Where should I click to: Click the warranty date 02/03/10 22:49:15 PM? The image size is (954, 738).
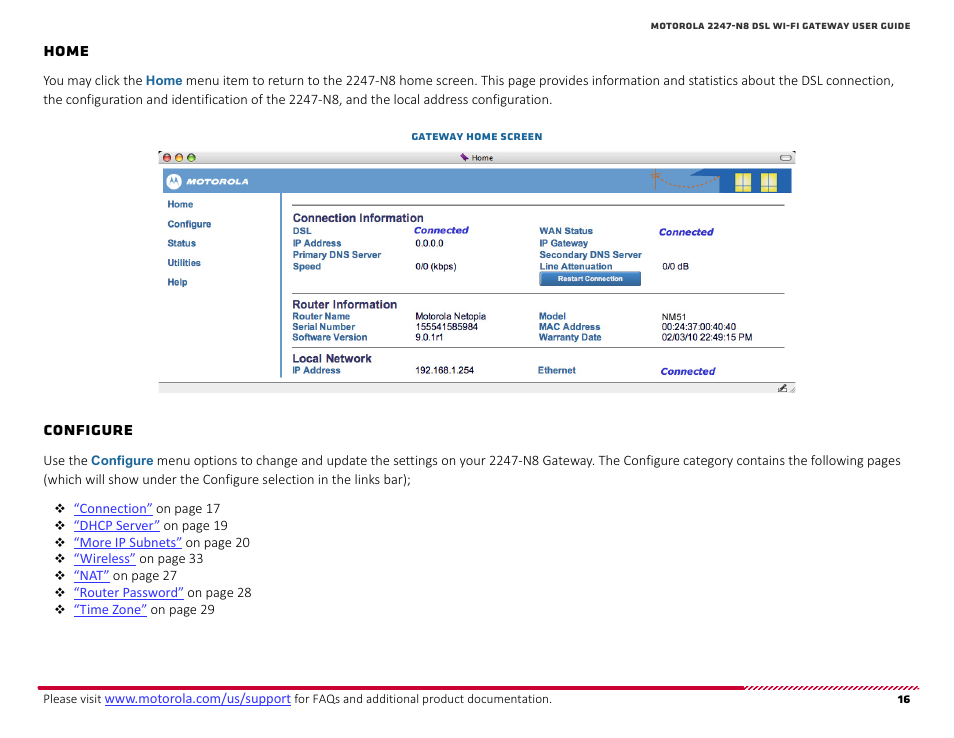[x=706, y=337]
